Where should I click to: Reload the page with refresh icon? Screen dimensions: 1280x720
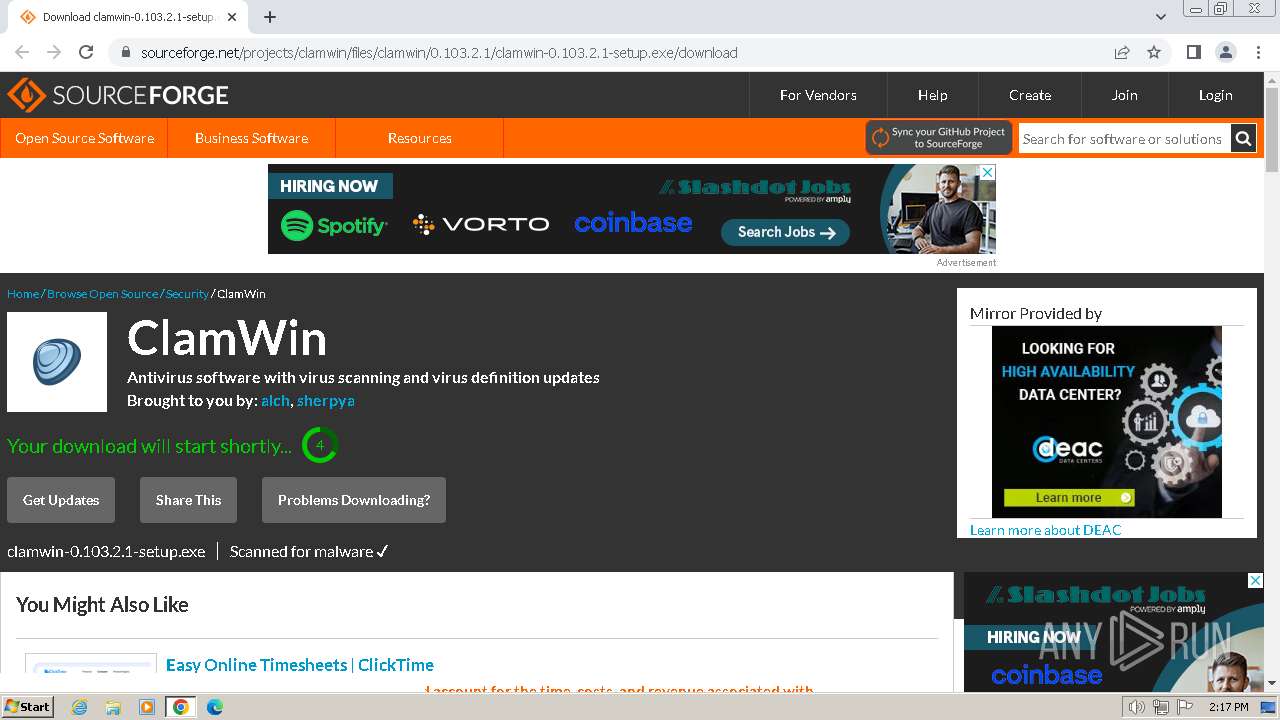coord(86,53)
